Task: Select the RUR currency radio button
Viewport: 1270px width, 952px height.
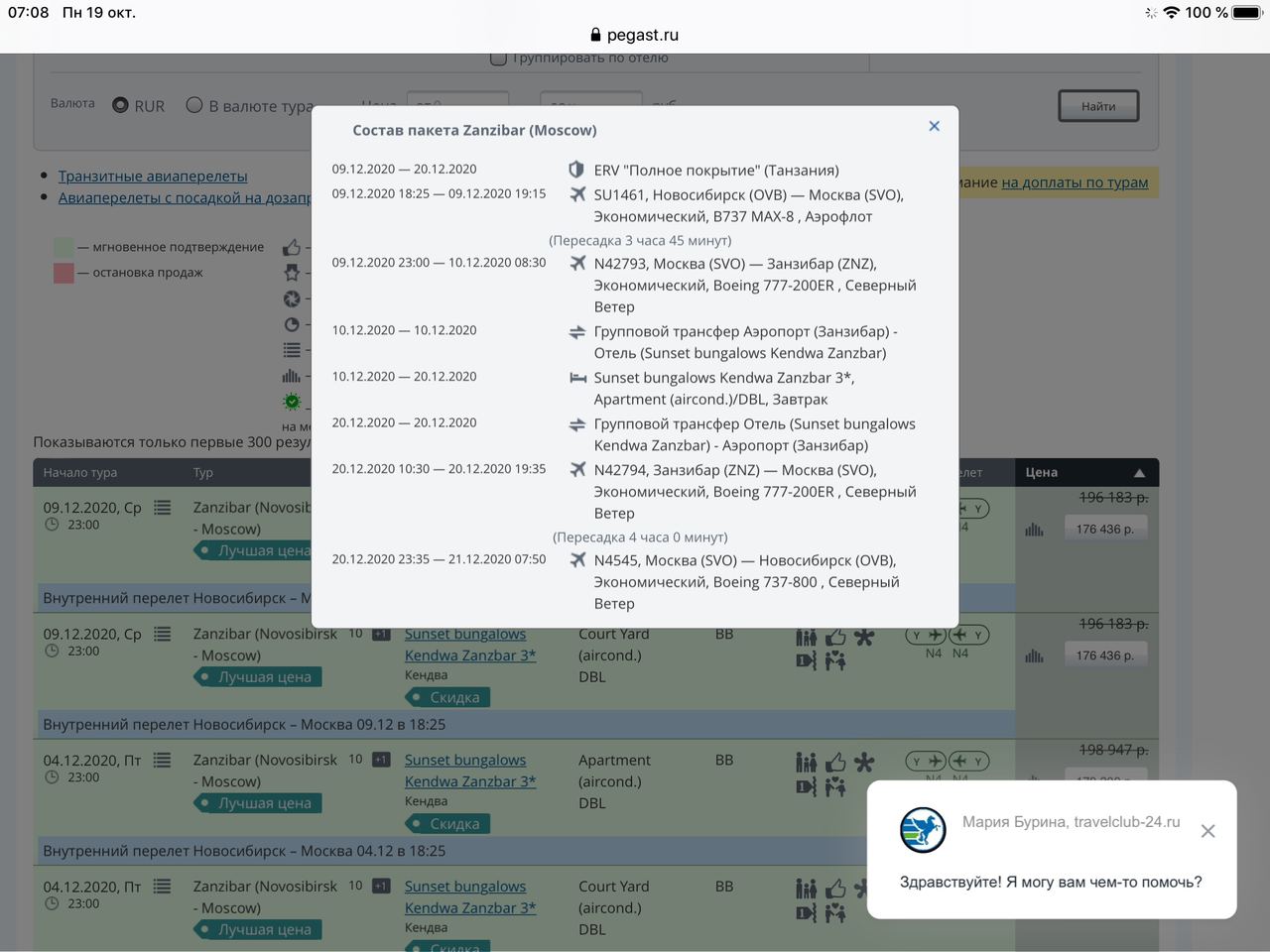Action: (x=120, y=104)
